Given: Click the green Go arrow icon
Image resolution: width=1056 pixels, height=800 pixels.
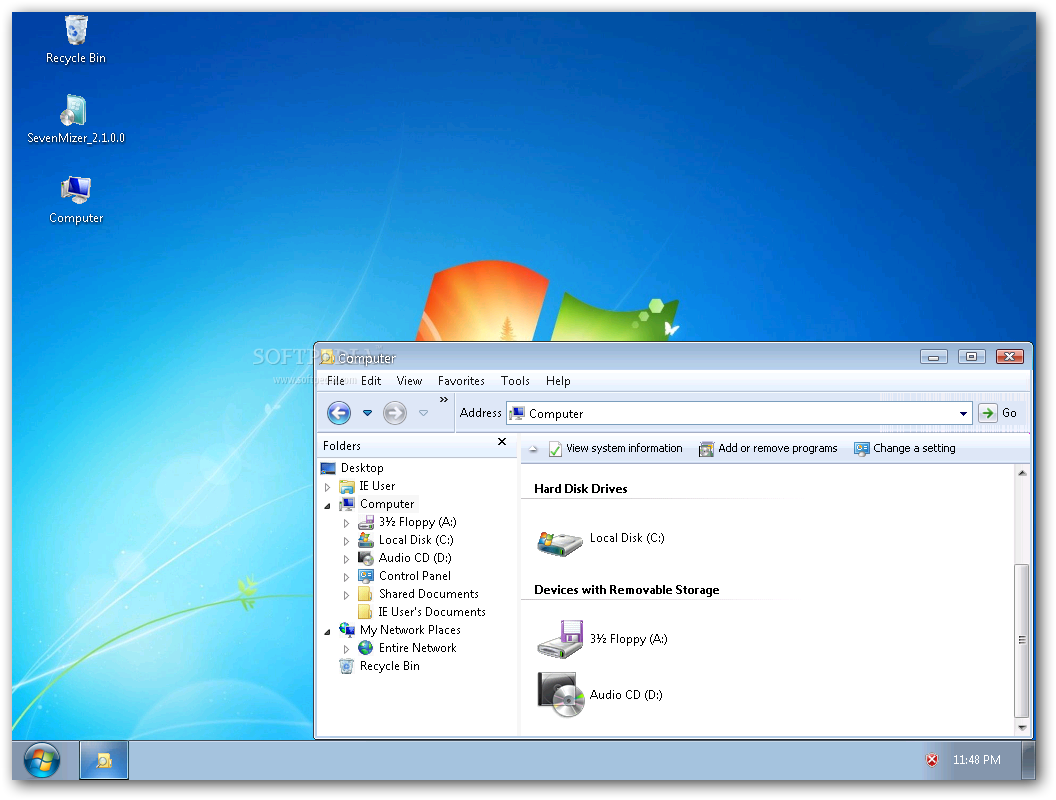Looking at the screenshot, I should point(987,413).
